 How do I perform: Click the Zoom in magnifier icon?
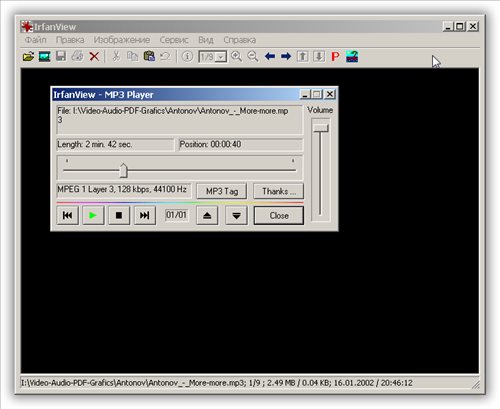(236, 56)
